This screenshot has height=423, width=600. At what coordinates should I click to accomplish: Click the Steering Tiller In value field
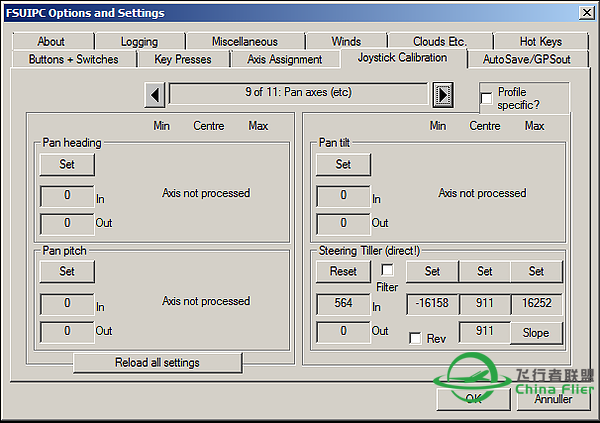343,304
